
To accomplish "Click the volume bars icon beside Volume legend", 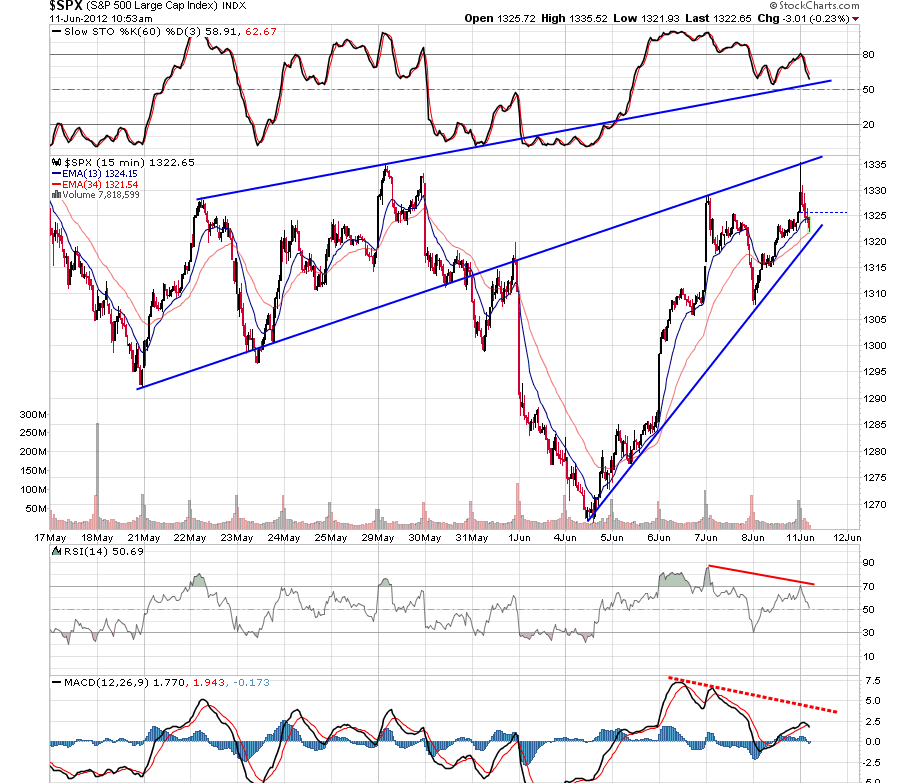I will point(56,195).
